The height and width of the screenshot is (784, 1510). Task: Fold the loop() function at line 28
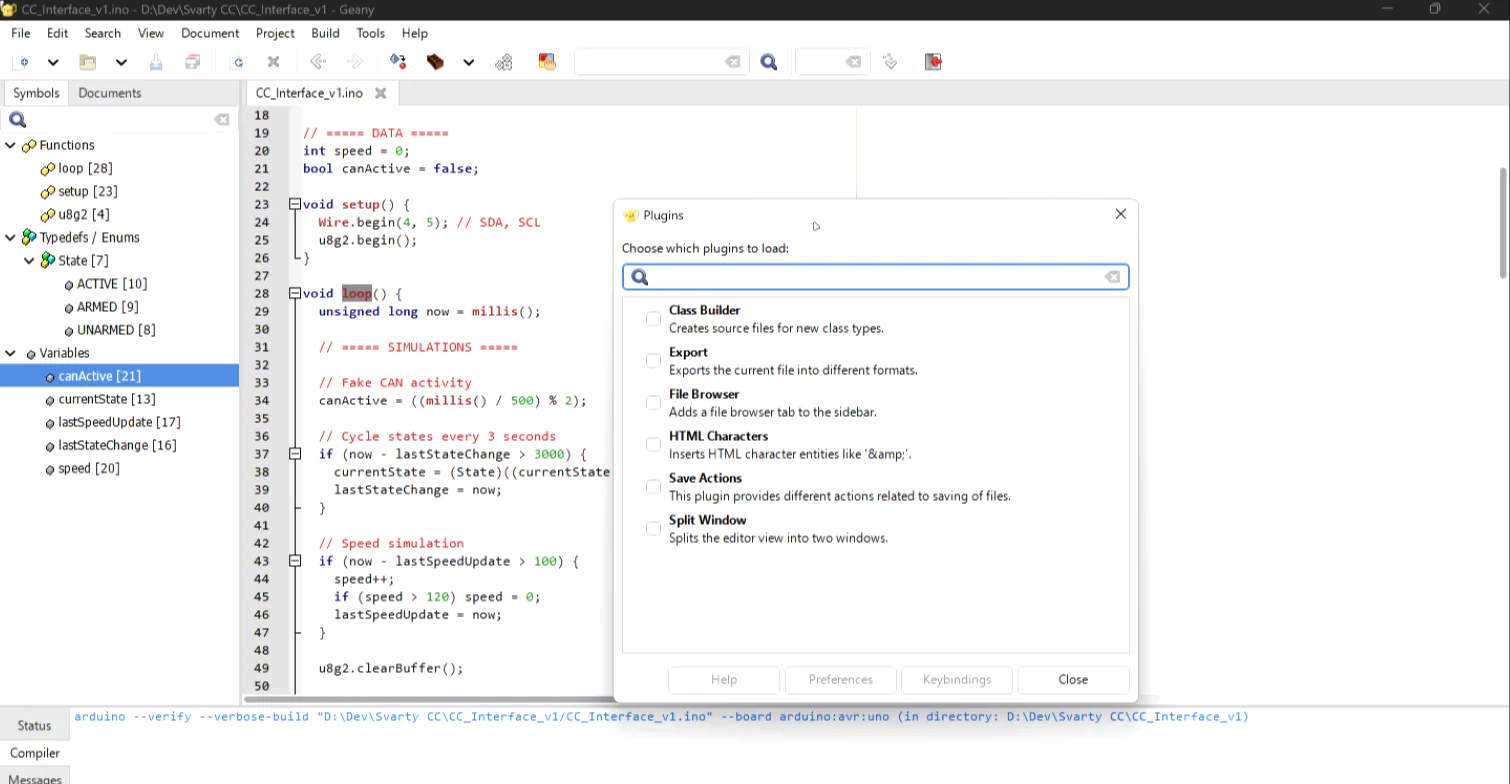pyautogui.click(x=295, y=294)
